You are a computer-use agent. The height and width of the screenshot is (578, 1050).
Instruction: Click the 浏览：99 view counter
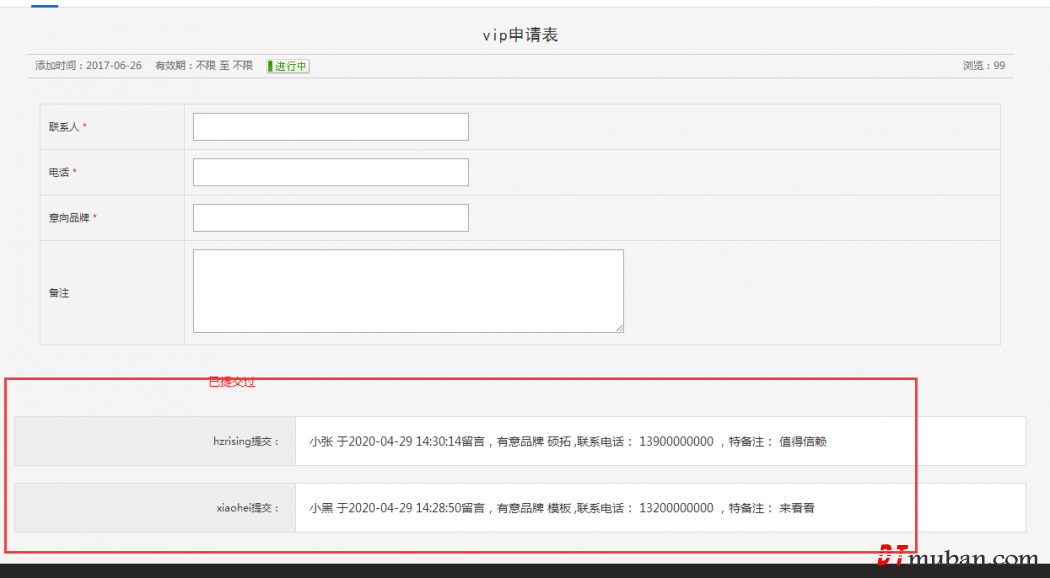pos(983,66)
